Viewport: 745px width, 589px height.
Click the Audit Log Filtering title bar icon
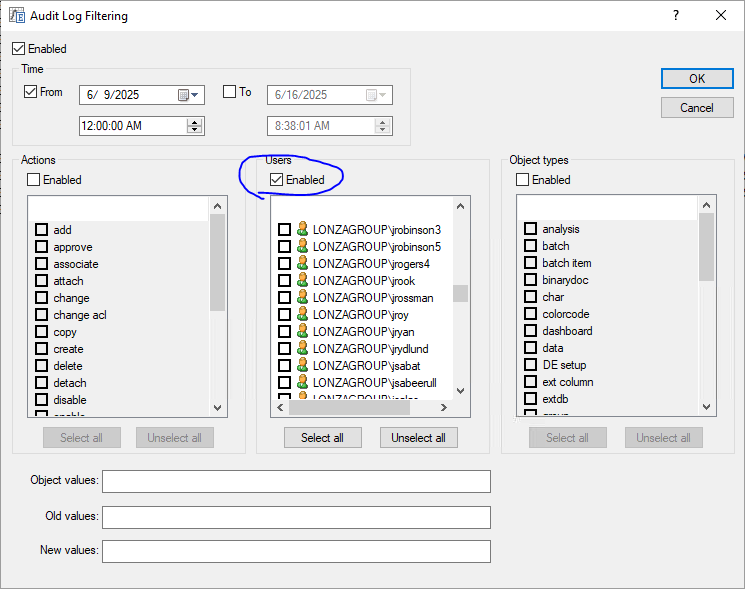(x=17, y=16)
